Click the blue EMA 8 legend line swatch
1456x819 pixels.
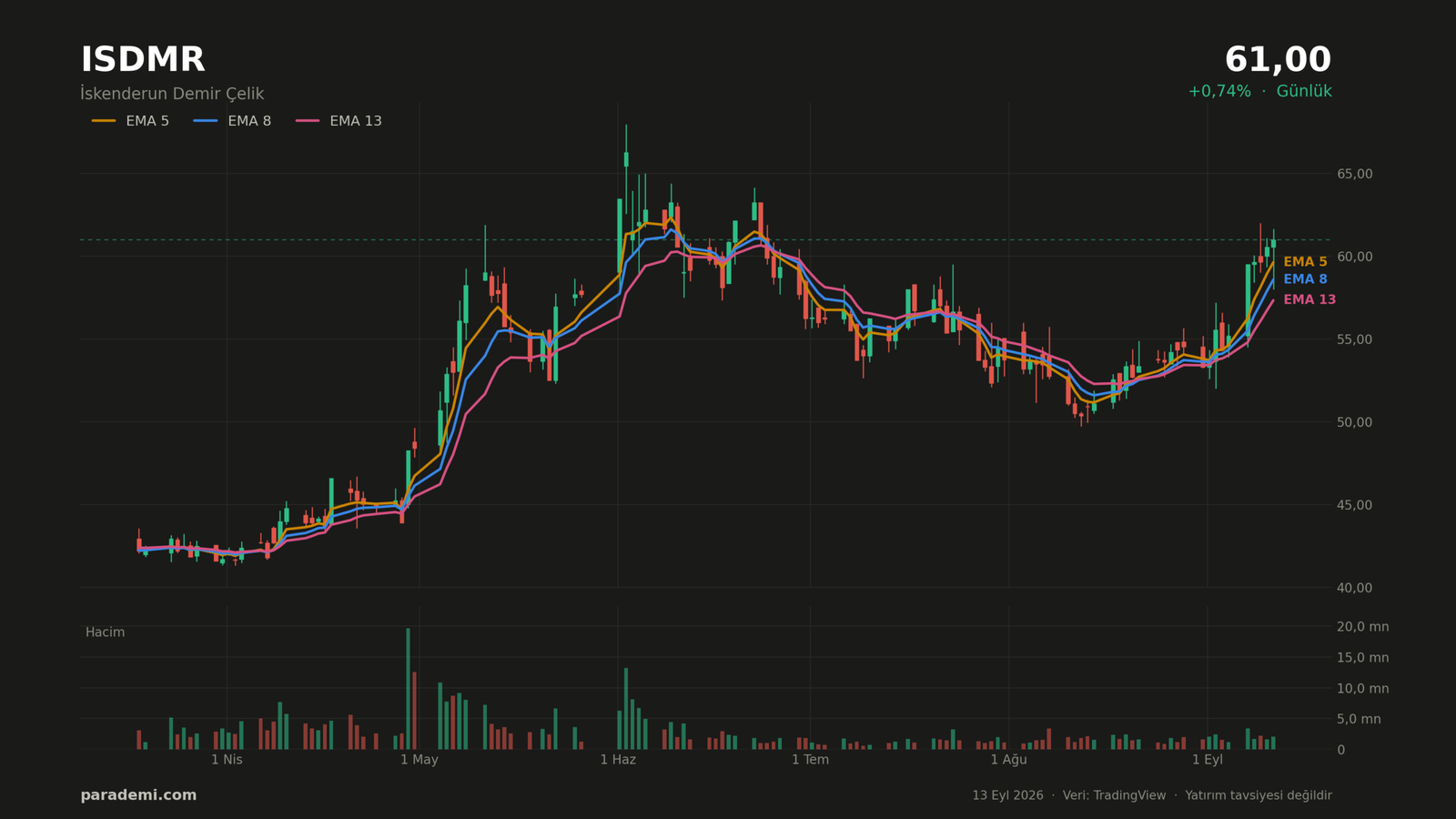[206, 121]
